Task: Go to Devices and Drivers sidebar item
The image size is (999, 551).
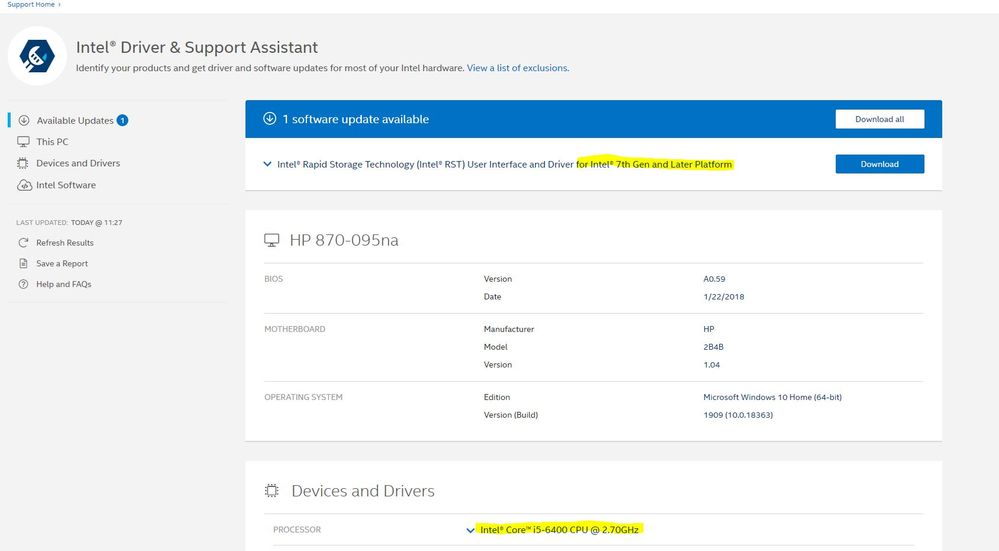Action: [x=78, y=163]
